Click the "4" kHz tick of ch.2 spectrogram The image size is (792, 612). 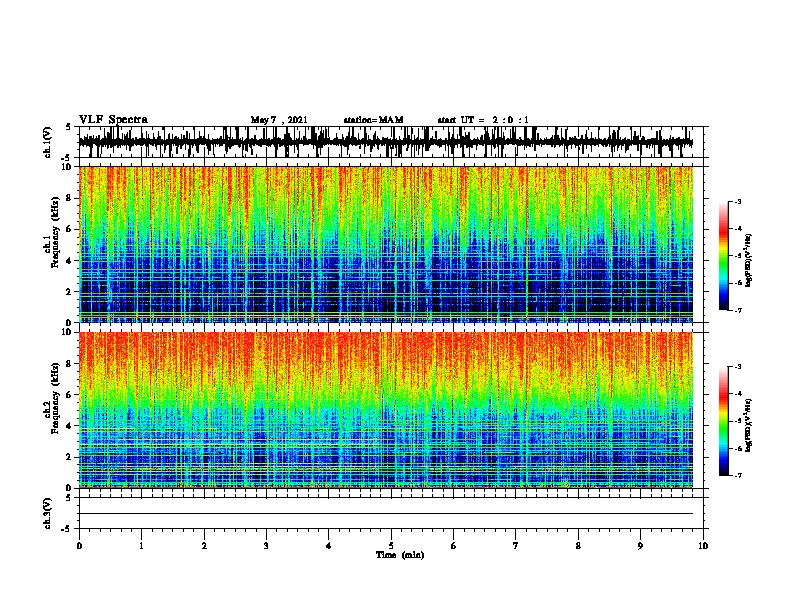[x=70, y=426]
